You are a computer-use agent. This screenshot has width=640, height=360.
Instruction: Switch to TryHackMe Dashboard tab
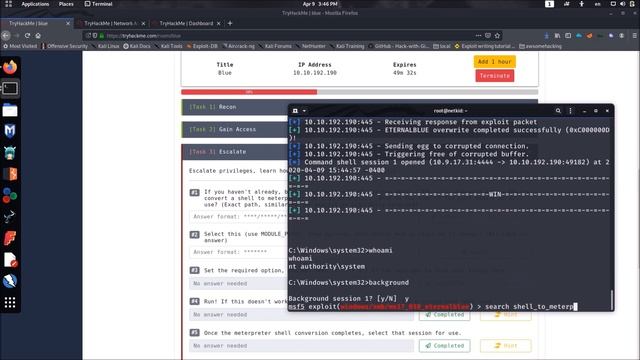tap(186, 23)
